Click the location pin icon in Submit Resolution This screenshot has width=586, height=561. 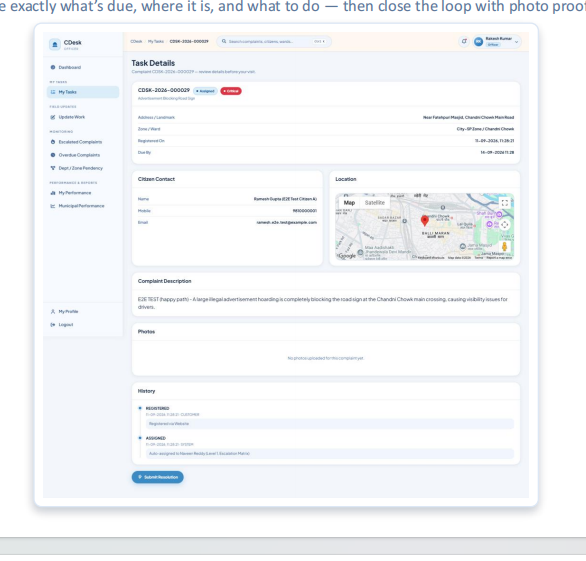click(x=140, y=477)
